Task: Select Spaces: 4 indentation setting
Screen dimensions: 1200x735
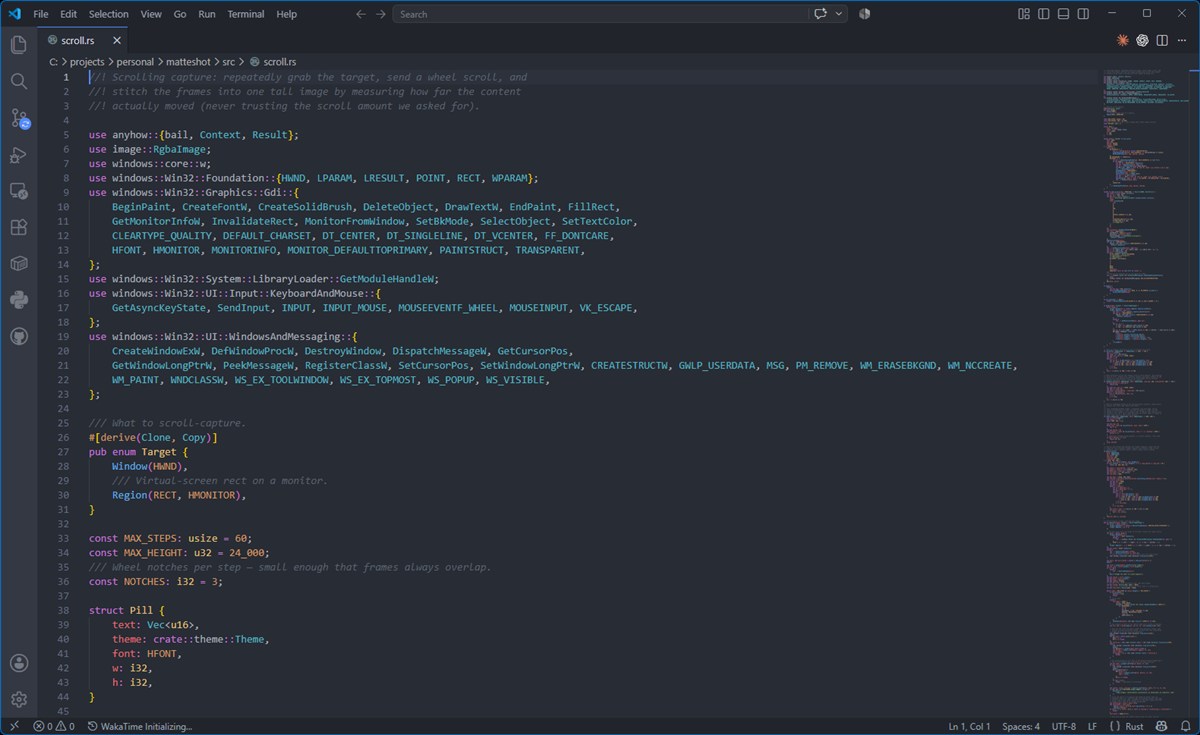Action: (1021, 726)
